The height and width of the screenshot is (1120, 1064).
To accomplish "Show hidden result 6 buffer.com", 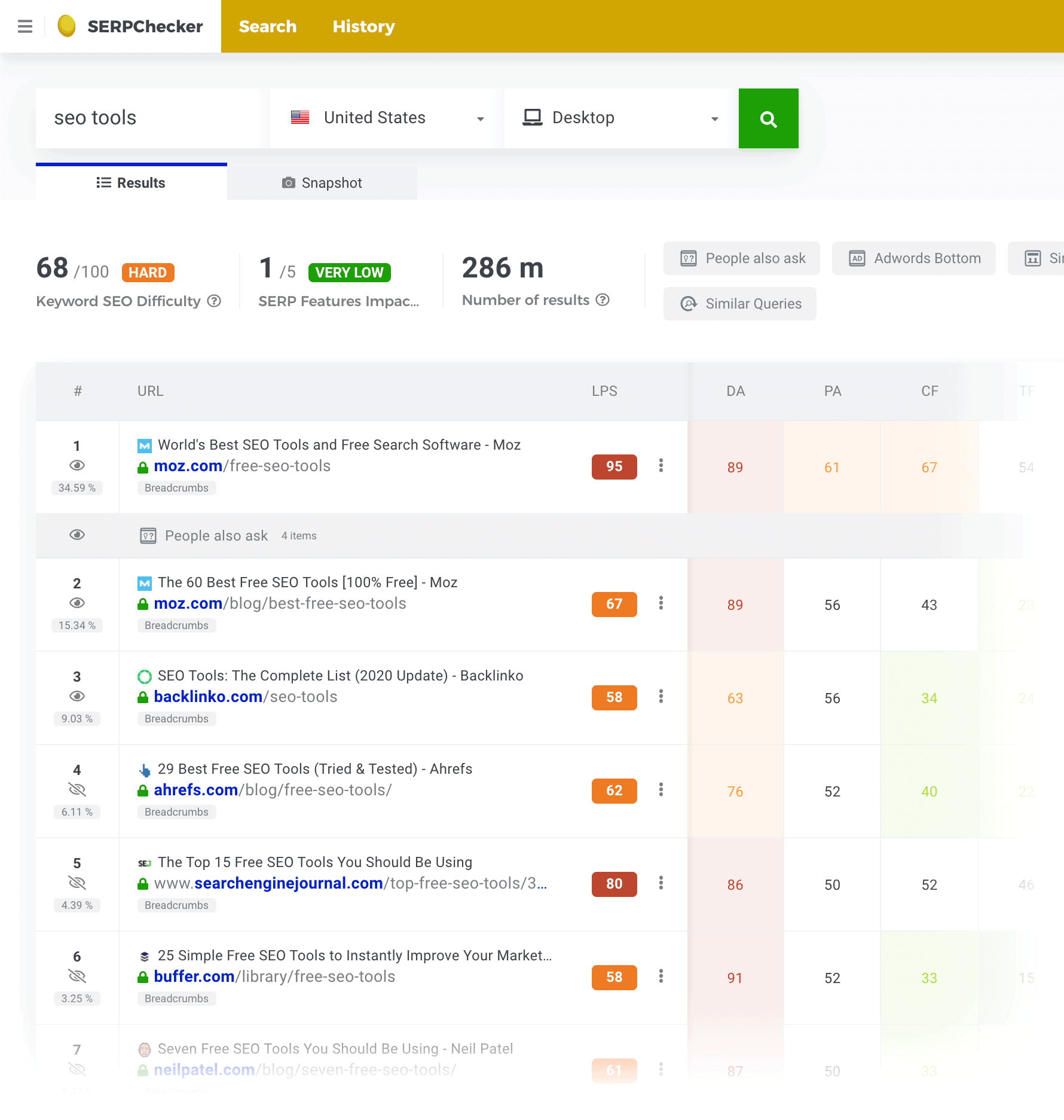I will pyautogui.click(x=77, y=976).
